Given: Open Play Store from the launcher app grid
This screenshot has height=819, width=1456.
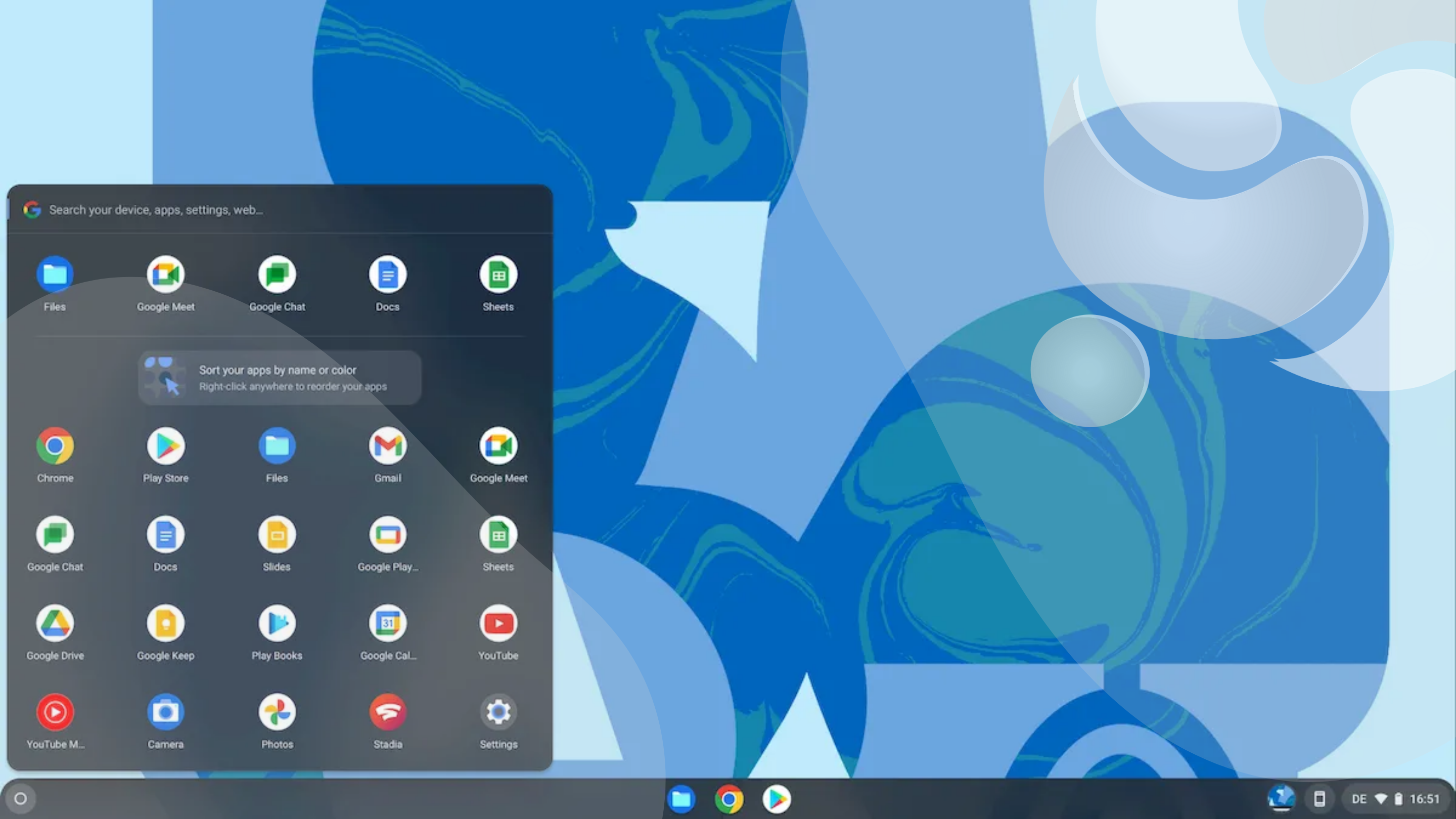Looking at the screenshot, I should [166, 446].
